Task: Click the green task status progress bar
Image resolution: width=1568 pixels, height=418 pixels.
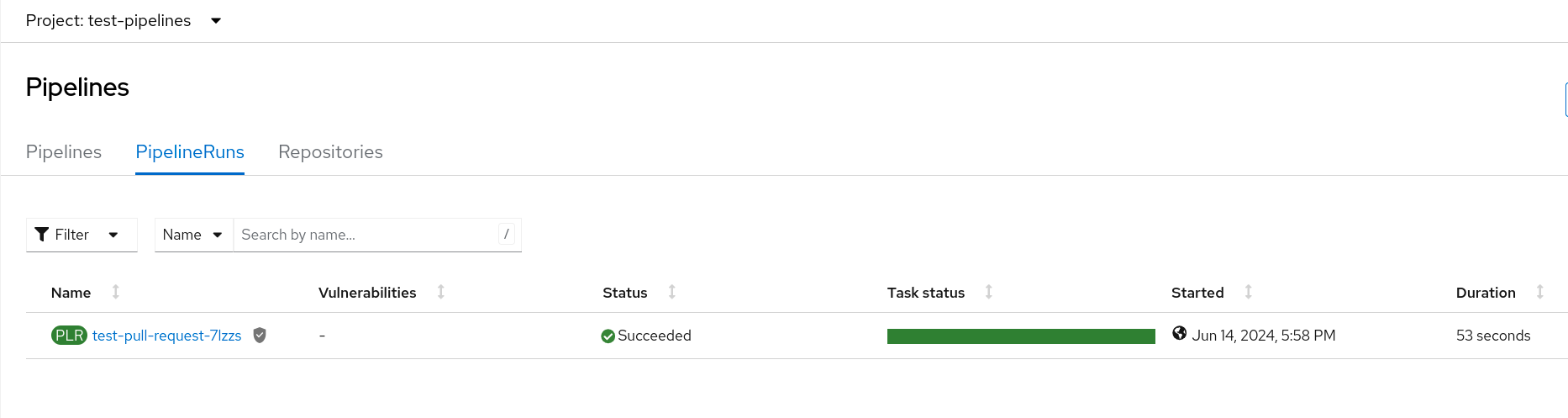Action: 1021,336
